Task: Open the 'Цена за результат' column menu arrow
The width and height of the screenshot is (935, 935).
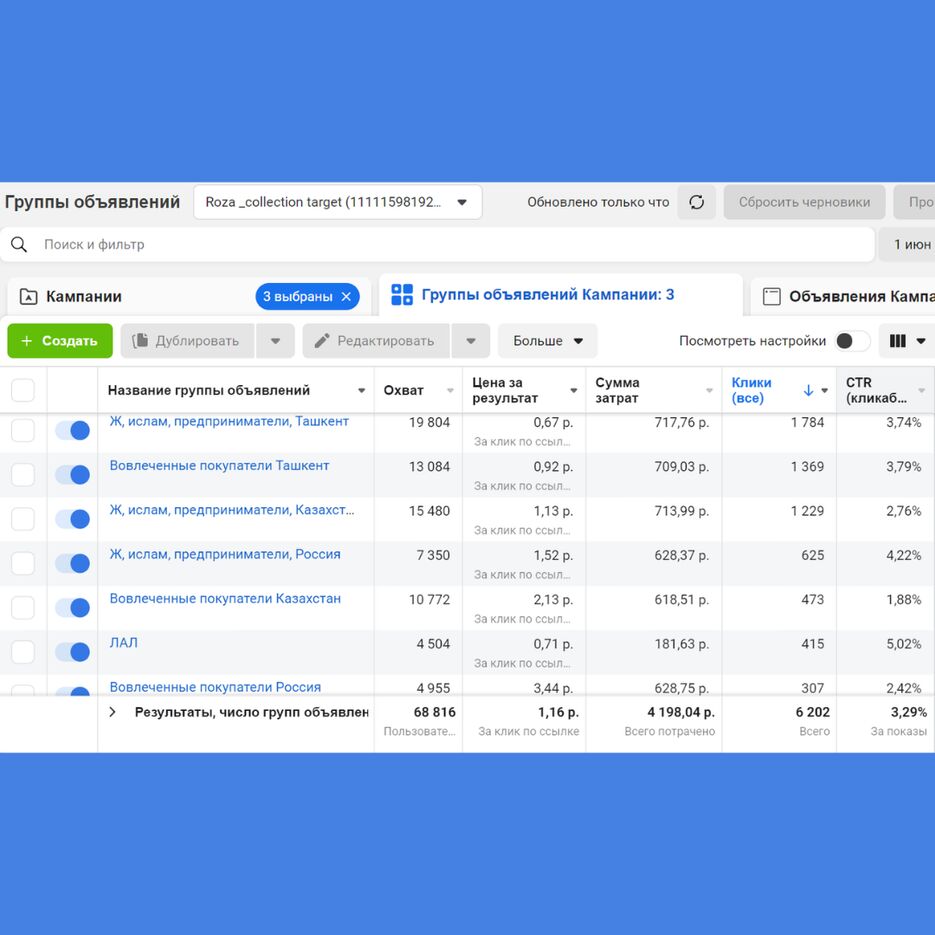Action: coord(574,391)
